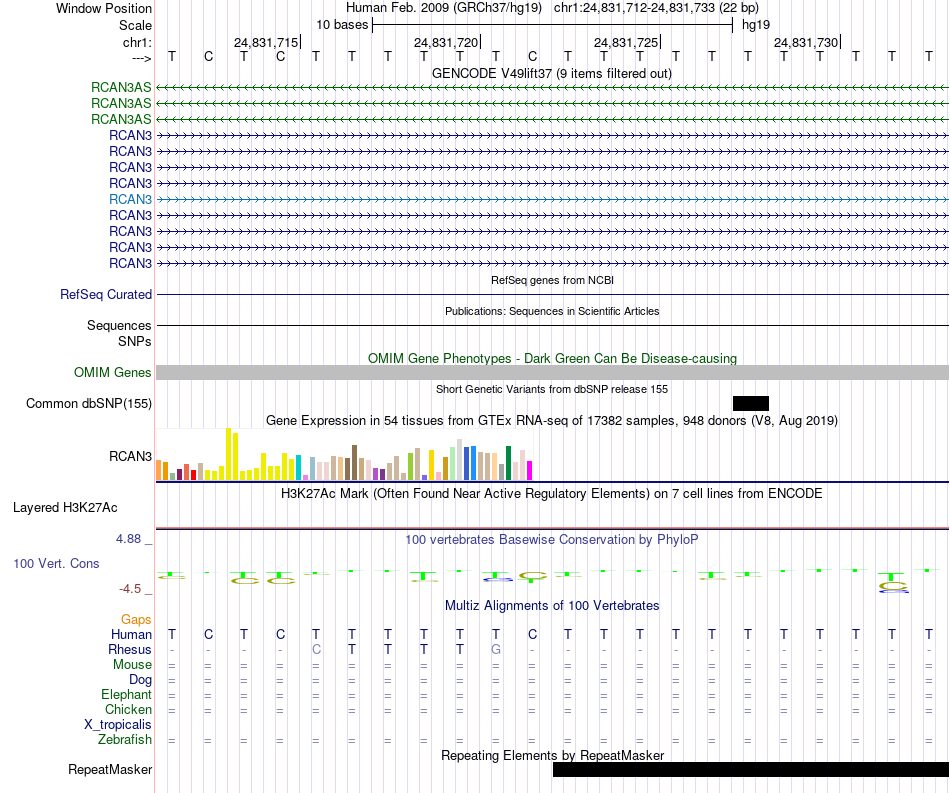Click position marker 24,831,725
The height and width of the screenshot is (793, 950).
pos(626,42)
